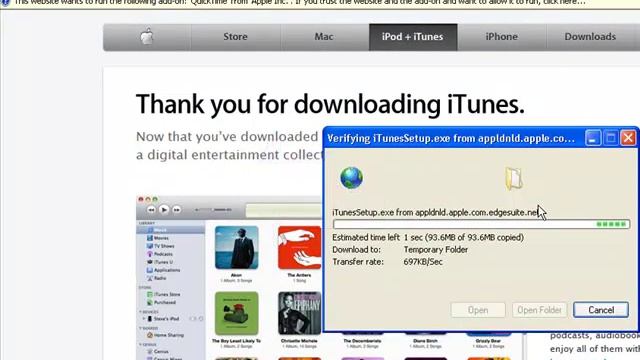This screenshot has height=360, width=640.
Task: Click the '697KB/Sec' transfer rate value
Action: point(423,262)
